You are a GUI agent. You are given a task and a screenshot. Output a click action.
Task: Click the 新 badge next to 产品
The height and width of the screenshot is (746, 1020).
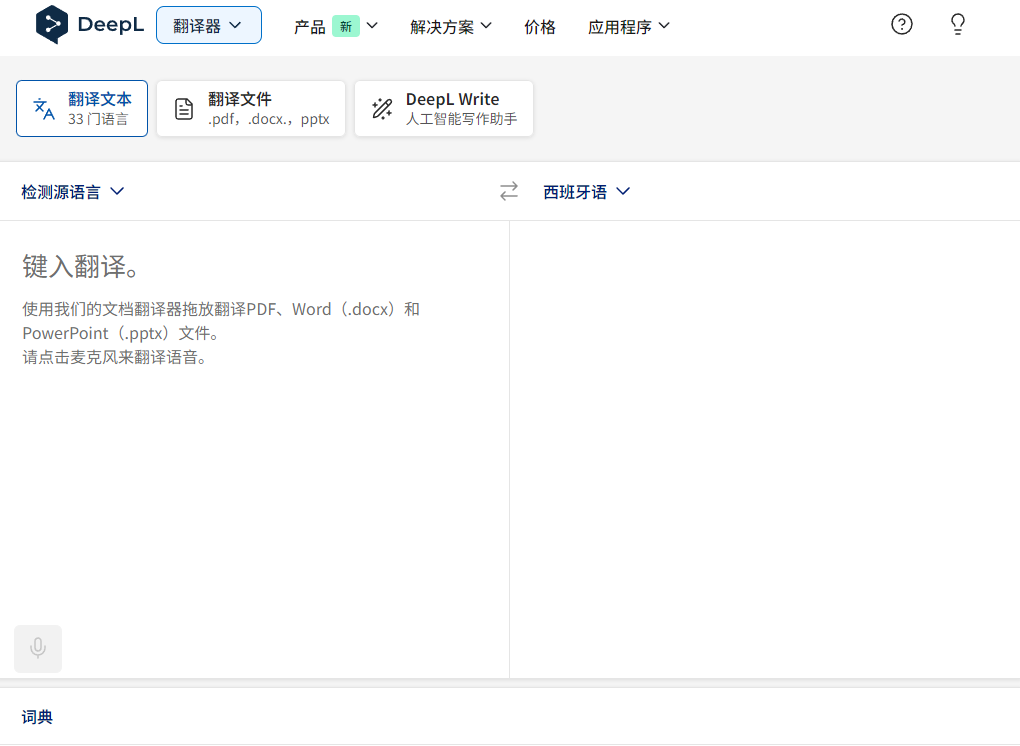click(x=346, y=27)
